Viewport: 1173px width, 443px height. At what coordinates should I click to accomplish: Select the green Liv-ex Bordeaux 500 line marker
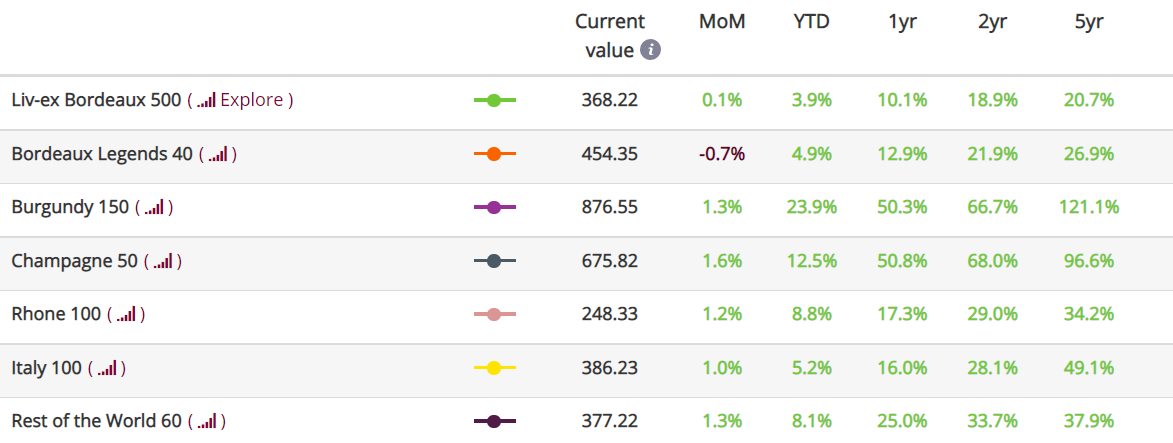tap(494, 100)
